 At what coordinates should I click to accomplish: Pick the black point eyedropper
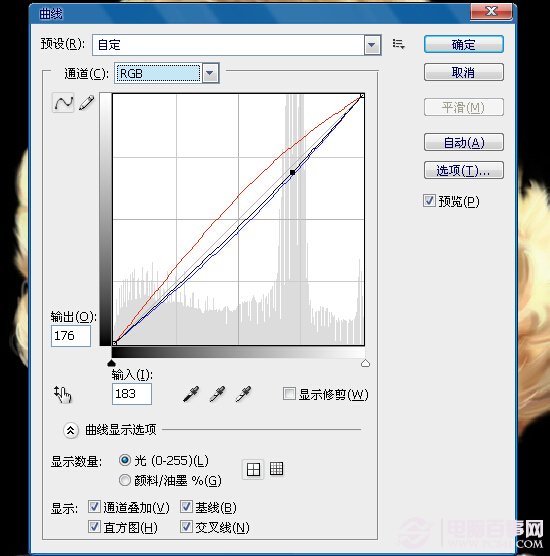coord(191,394)
